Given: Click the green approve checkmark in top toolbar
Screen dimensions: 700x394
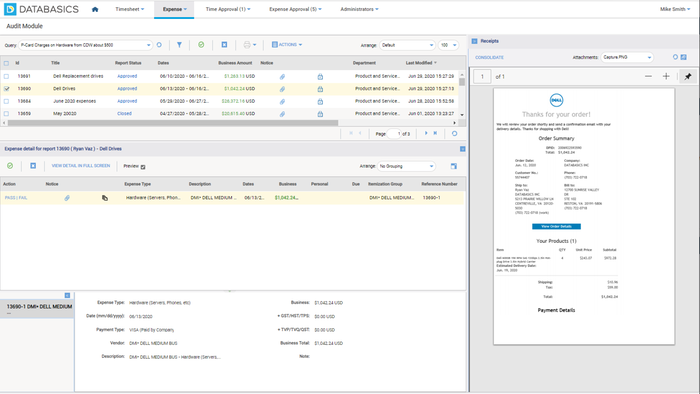Looking at the screenshot, I should click(x=201, y=45).
